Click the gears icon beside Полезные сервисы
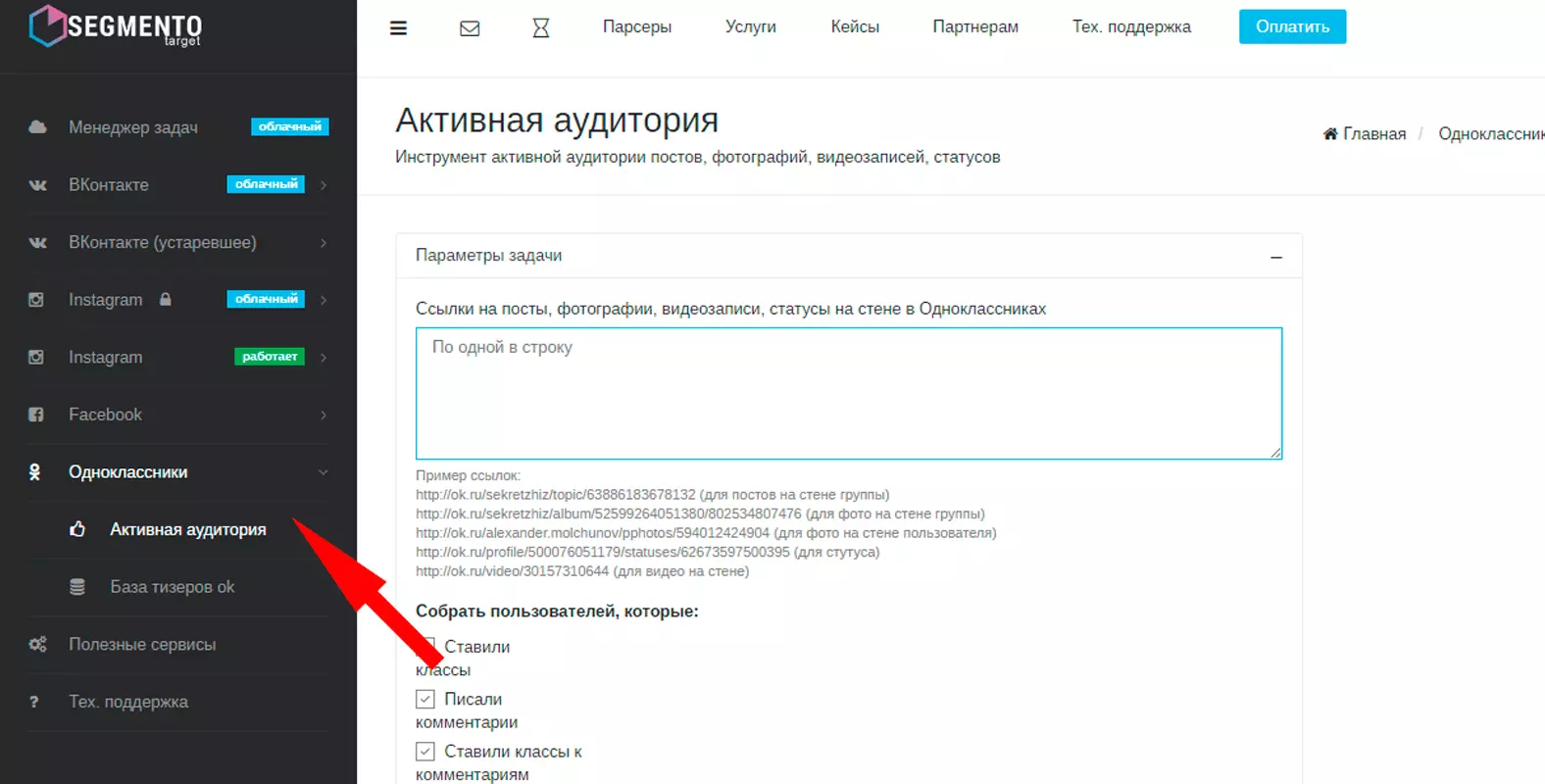Viewport: 1545px width, 784px height. [x=37, y=645]
